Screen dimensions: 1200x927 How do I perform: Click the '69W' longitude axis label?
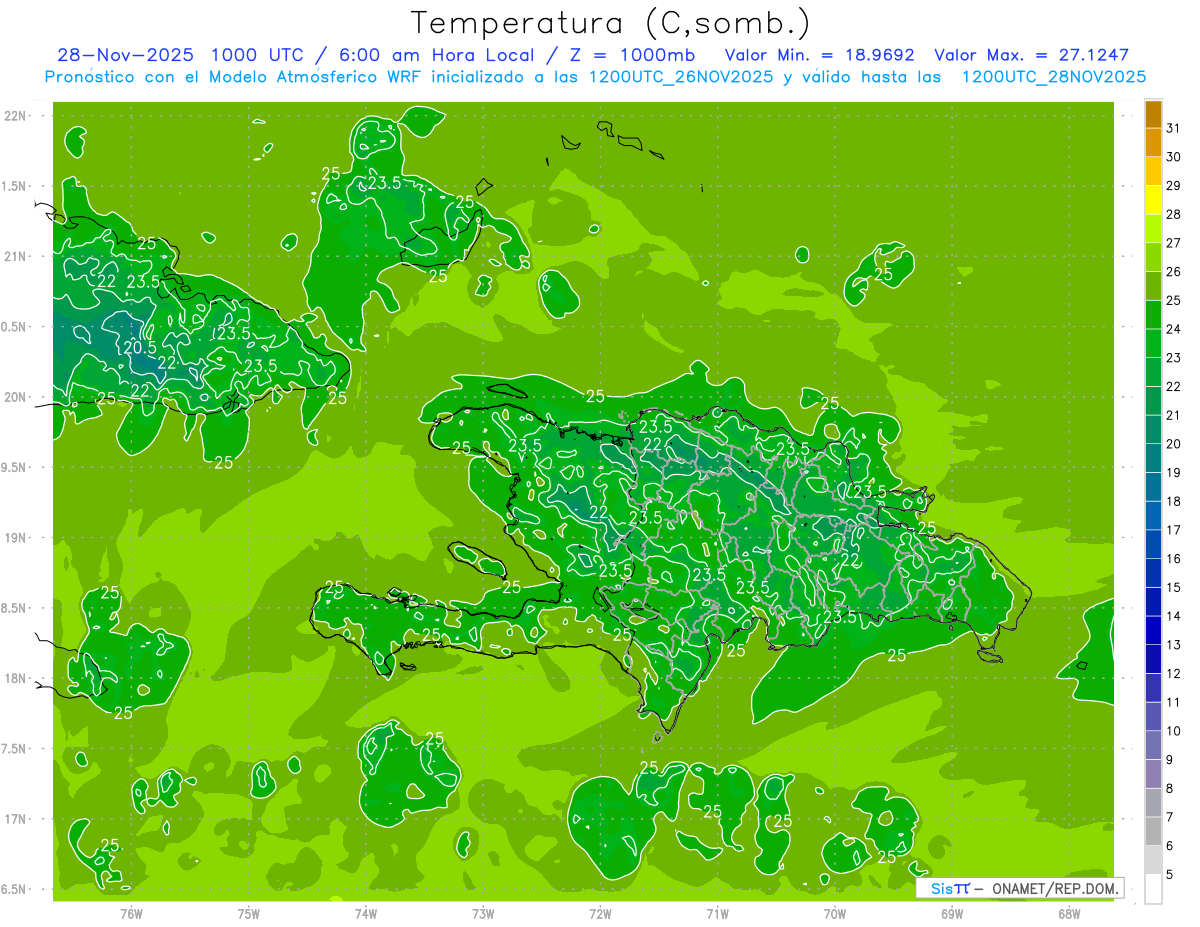[x=951, y=913]
